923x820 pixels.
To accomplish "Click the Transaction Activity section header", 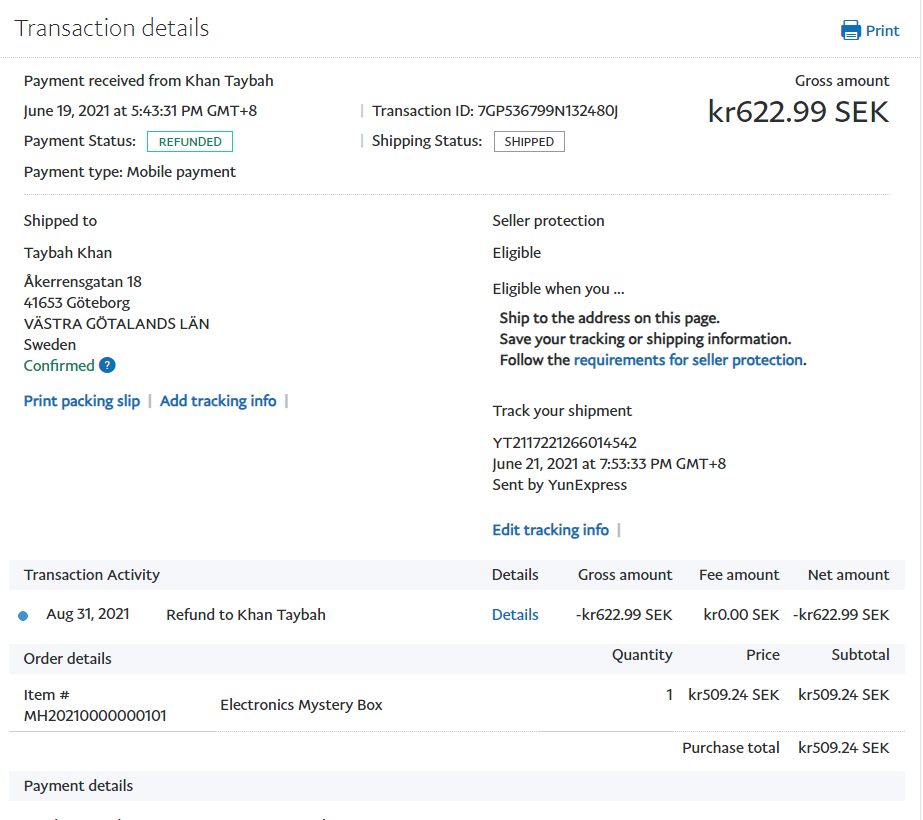I will pyautogui.click(x=92, y=575).
